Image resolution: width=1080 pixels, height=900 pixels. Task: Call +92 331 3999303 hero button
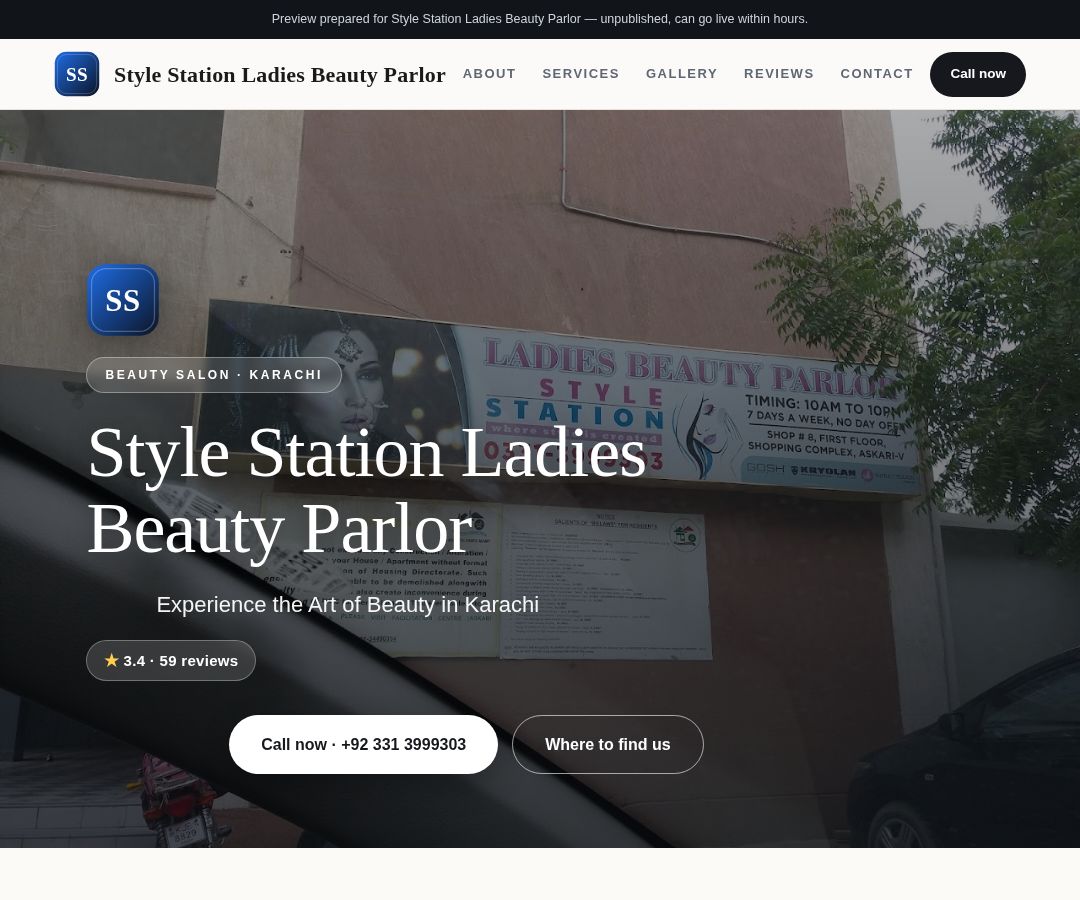pos(363,744)
